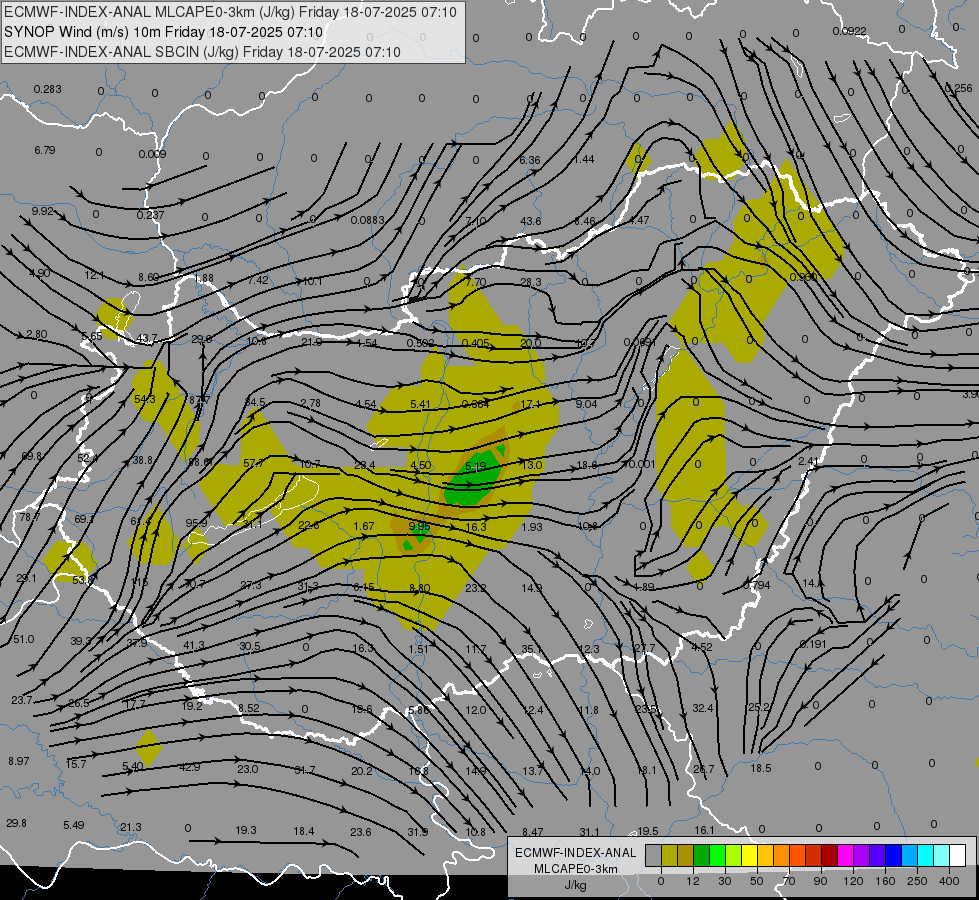This screenshot has height=900, width=979.
Task: Click the map value '9.92'
Action: coord(42,211)
